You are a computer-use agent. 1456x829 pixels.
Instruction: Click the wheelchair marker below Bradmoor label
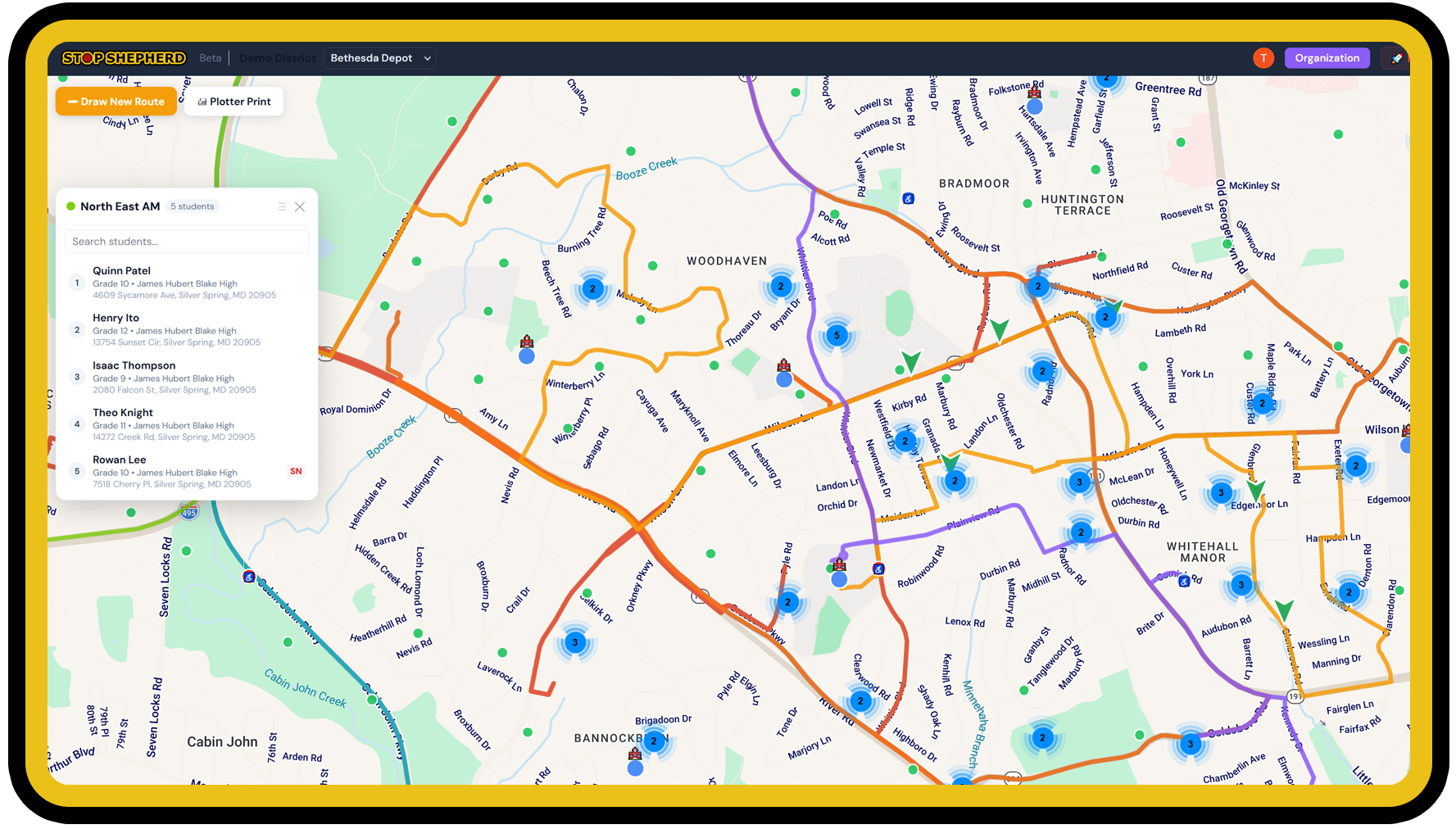(908, 198)
